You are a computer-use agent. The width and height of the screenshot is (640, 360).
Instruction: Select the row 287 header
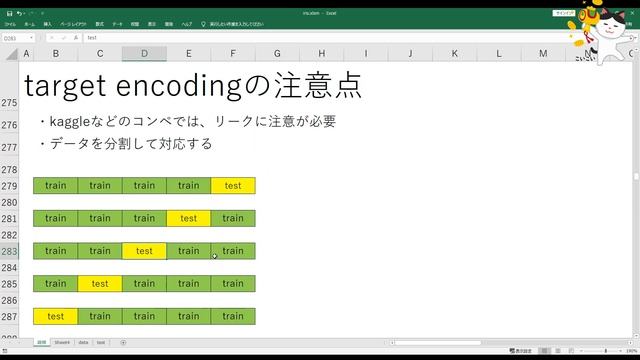tap(9, 316)
